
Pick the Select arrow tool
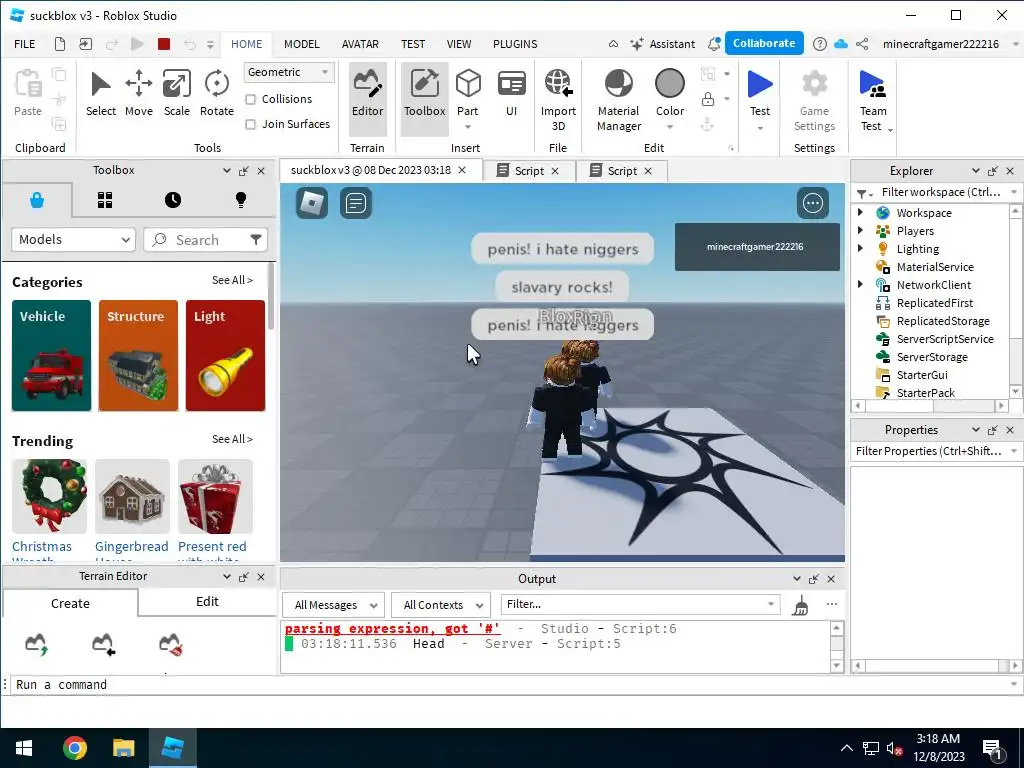[x=101, y=93]
